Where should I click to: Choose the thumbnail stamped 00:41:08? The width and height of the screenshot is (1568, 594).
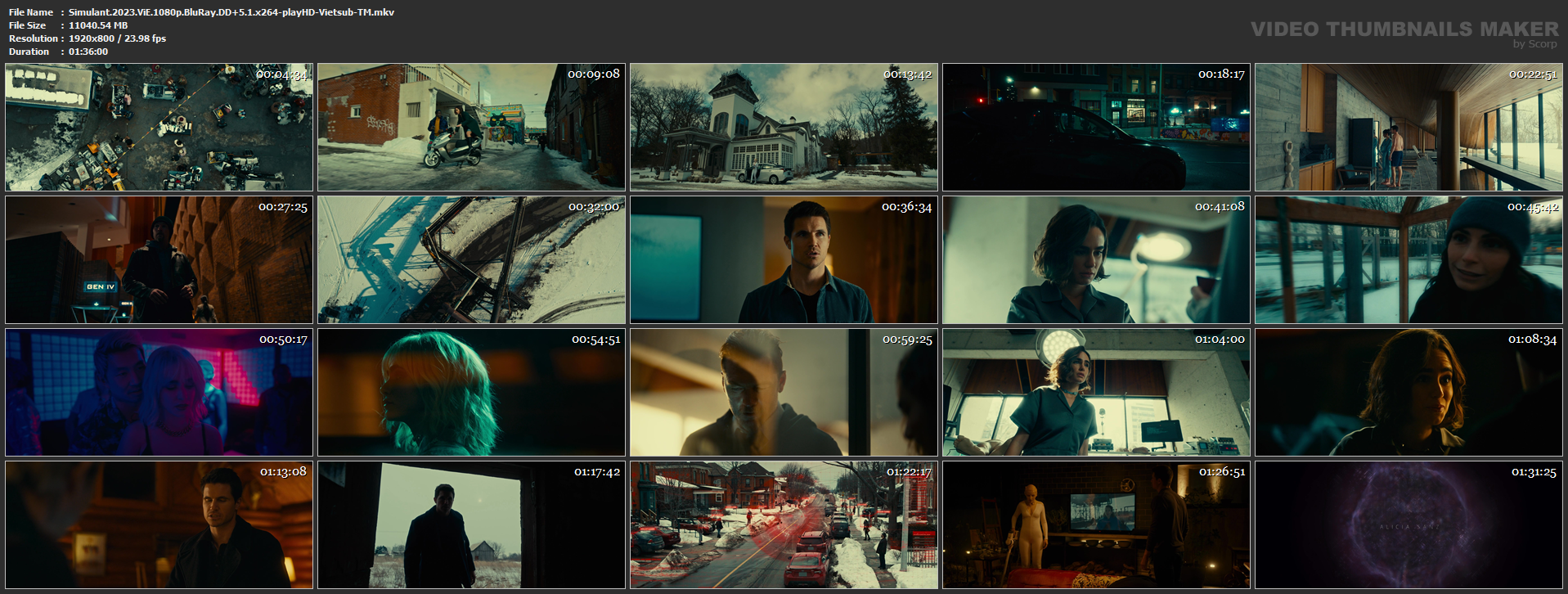coord(1096,260)
